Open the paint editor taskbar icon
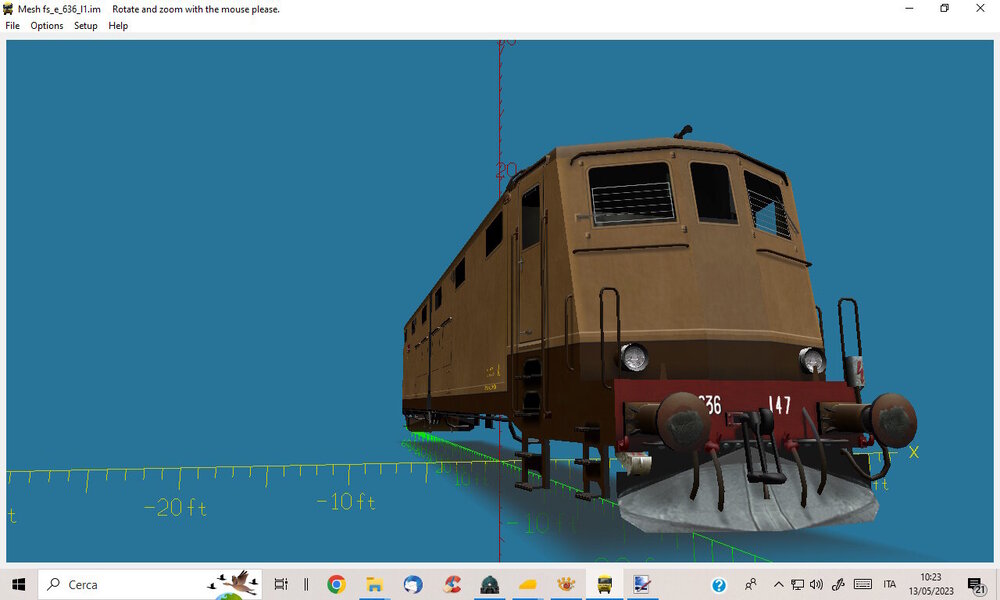1000x600 pixels. (642, 584)
